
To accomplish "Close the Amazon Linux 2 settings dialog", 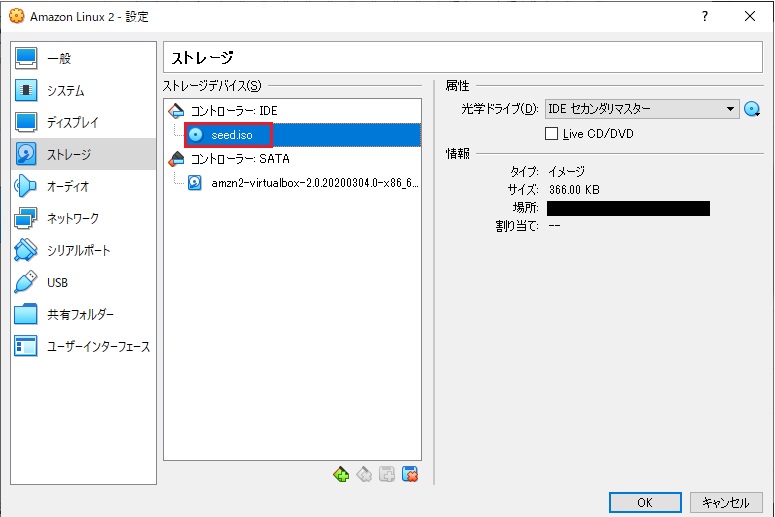I will pos(750,16).
